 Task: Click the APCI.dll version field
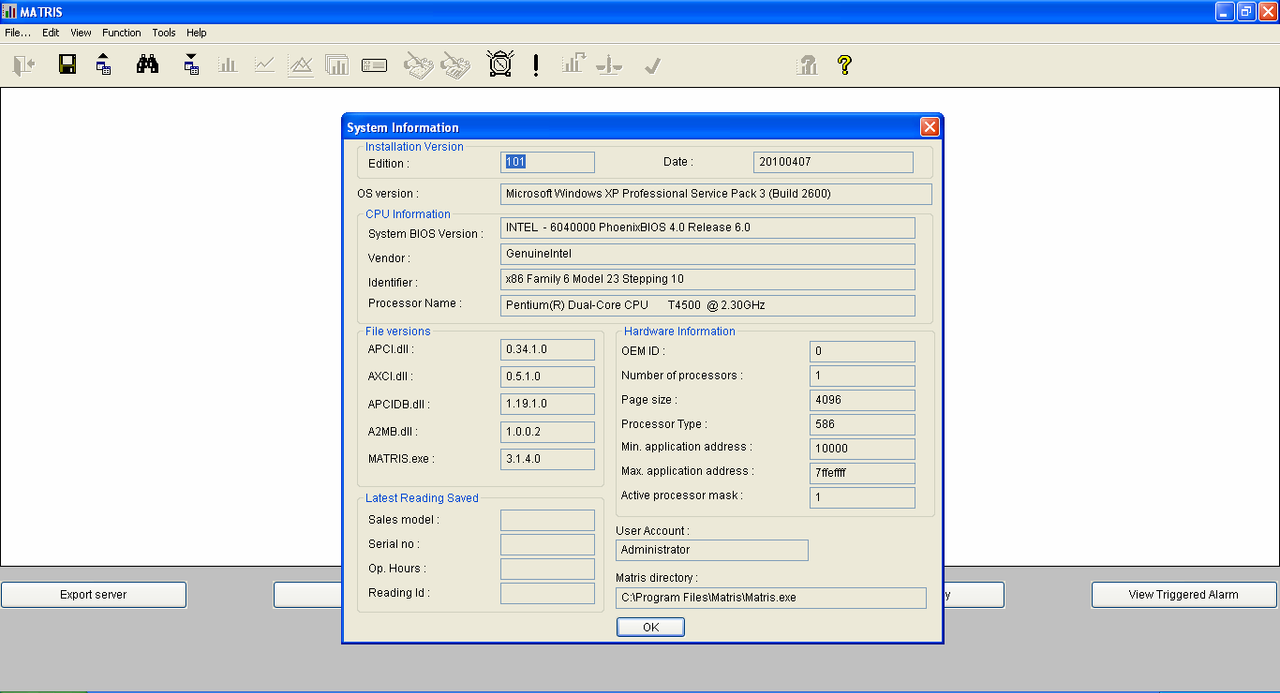tap(548, 350)
